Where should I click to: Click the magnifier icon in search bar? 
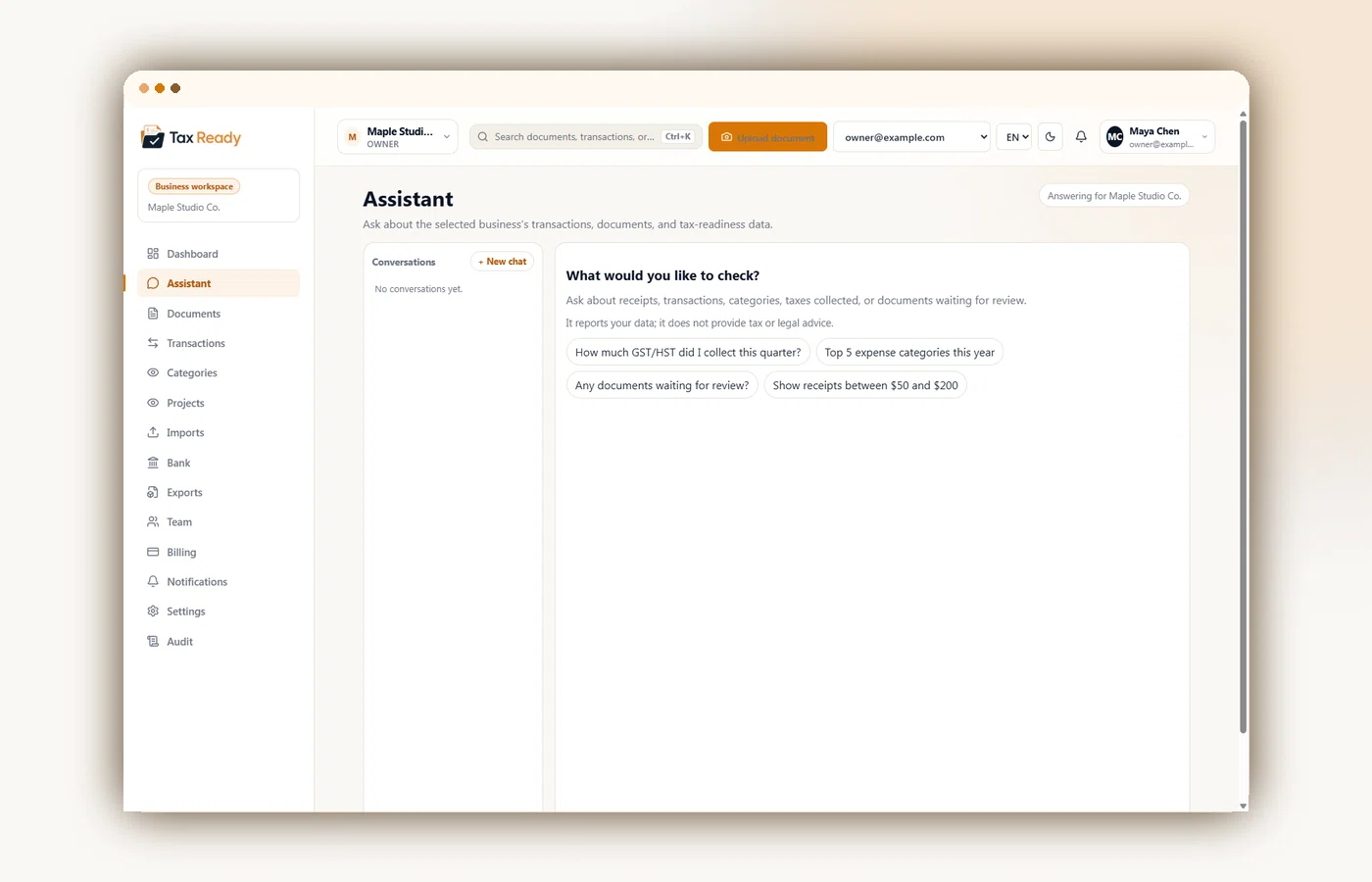point(482,137)
